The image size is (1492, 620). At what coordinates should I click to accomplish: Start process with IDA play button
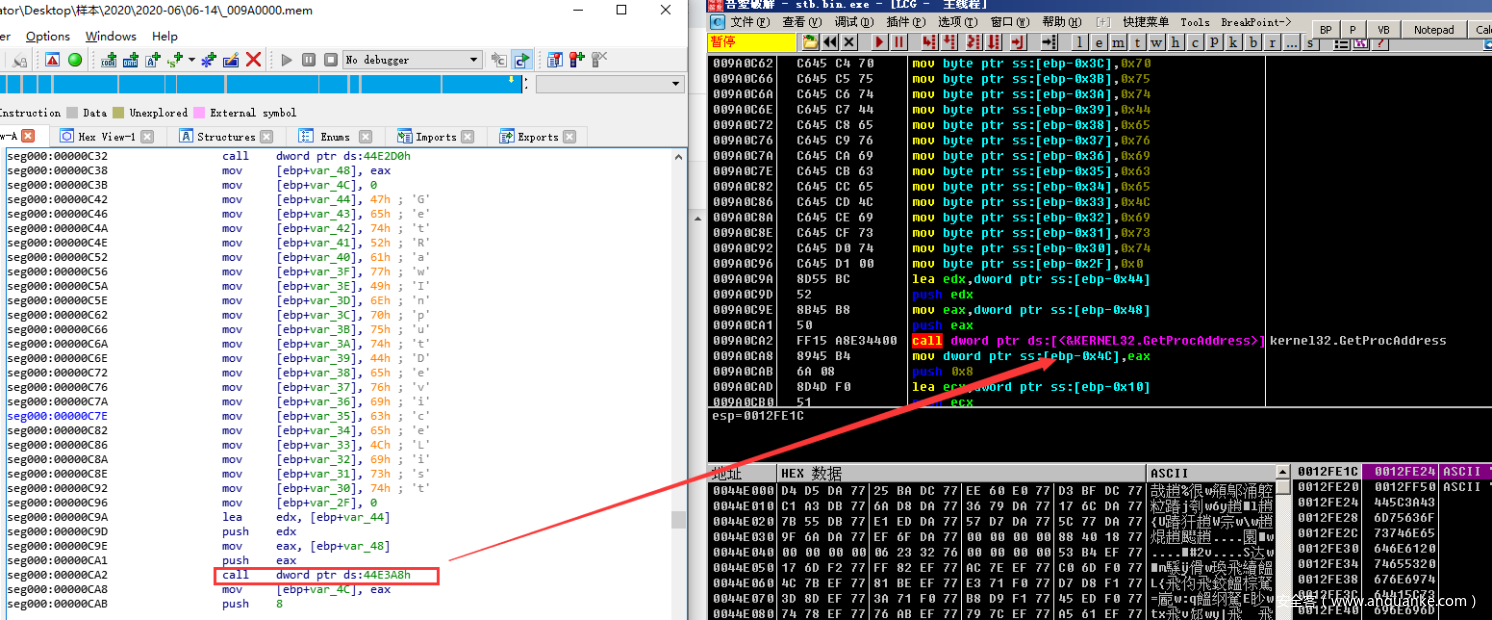point(287,60)
